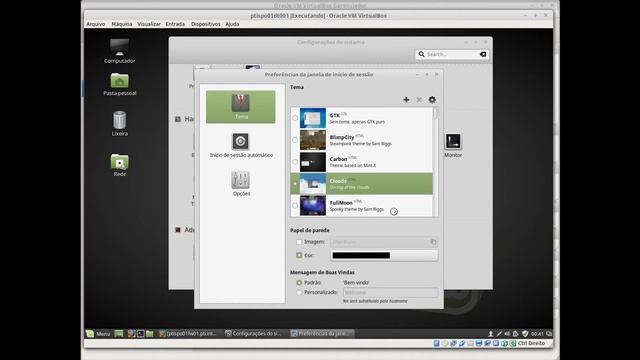
Task: Open the Computador desktop icon
Action: pyautogui.click(x=120, y=51)
